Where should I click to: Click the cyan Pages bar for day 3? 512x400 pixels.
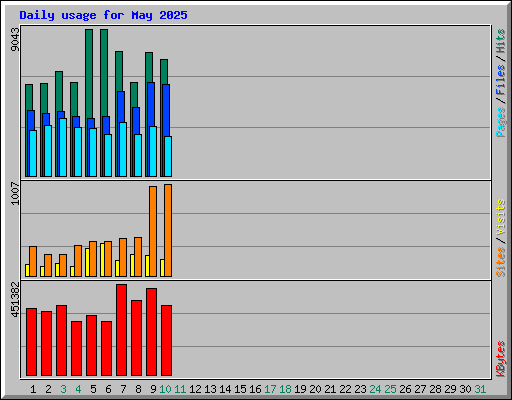[63, 147]
